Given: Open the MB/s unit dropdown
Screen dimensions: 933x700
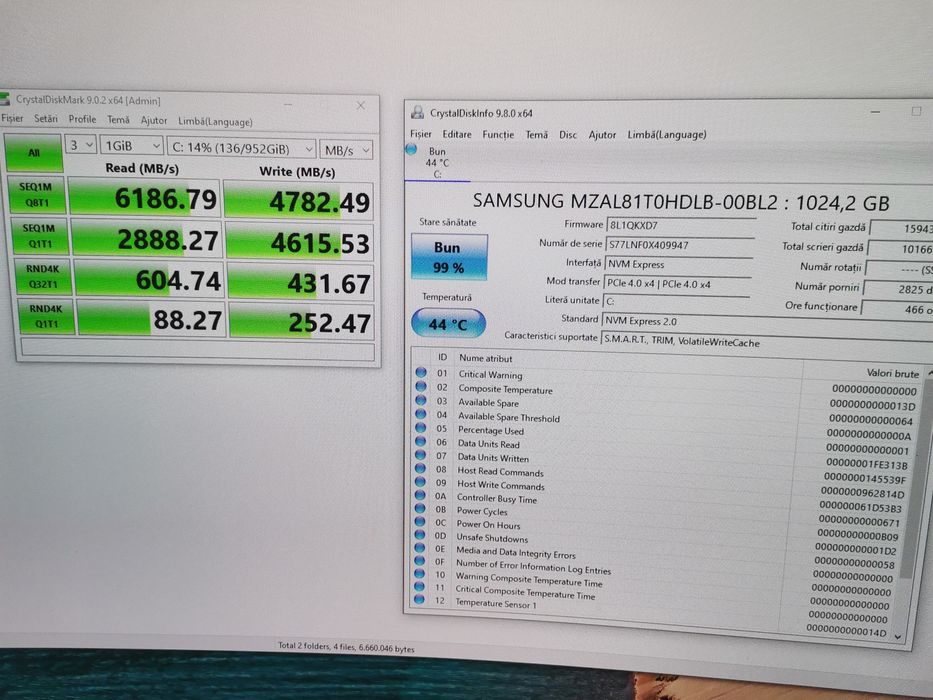Looking at the screenshot, I should pos(346,151).
